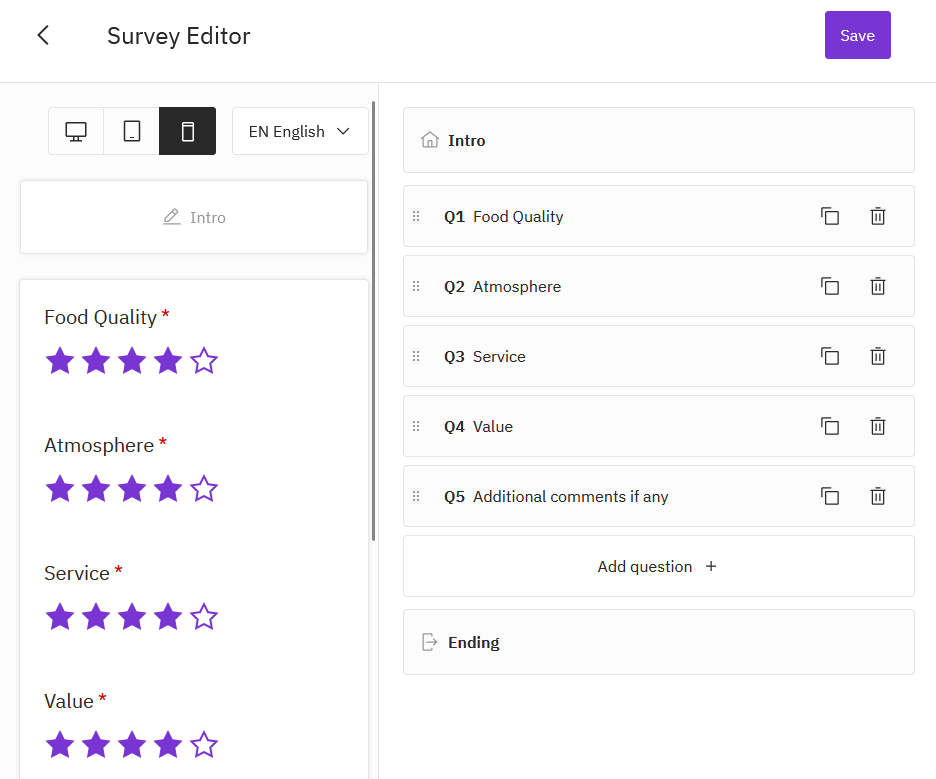Grab the drag handle next to Q4 Value
The height and width of the screenshot is (779, 936).
tap(417, 426)
